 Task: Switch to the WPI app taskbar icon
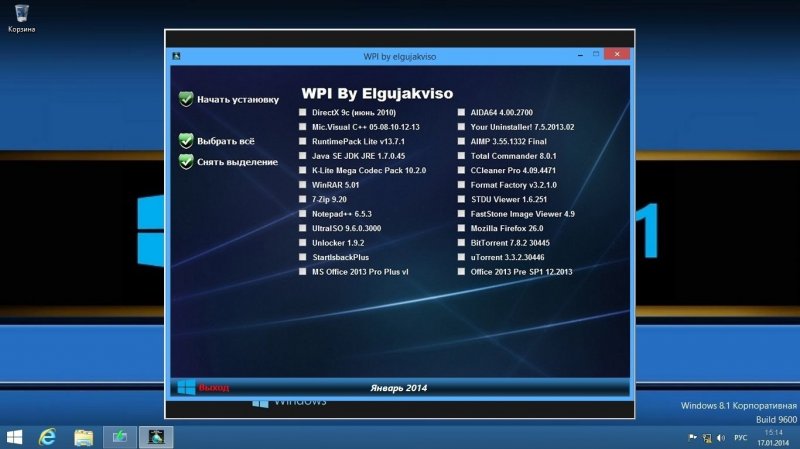[156, 437]
